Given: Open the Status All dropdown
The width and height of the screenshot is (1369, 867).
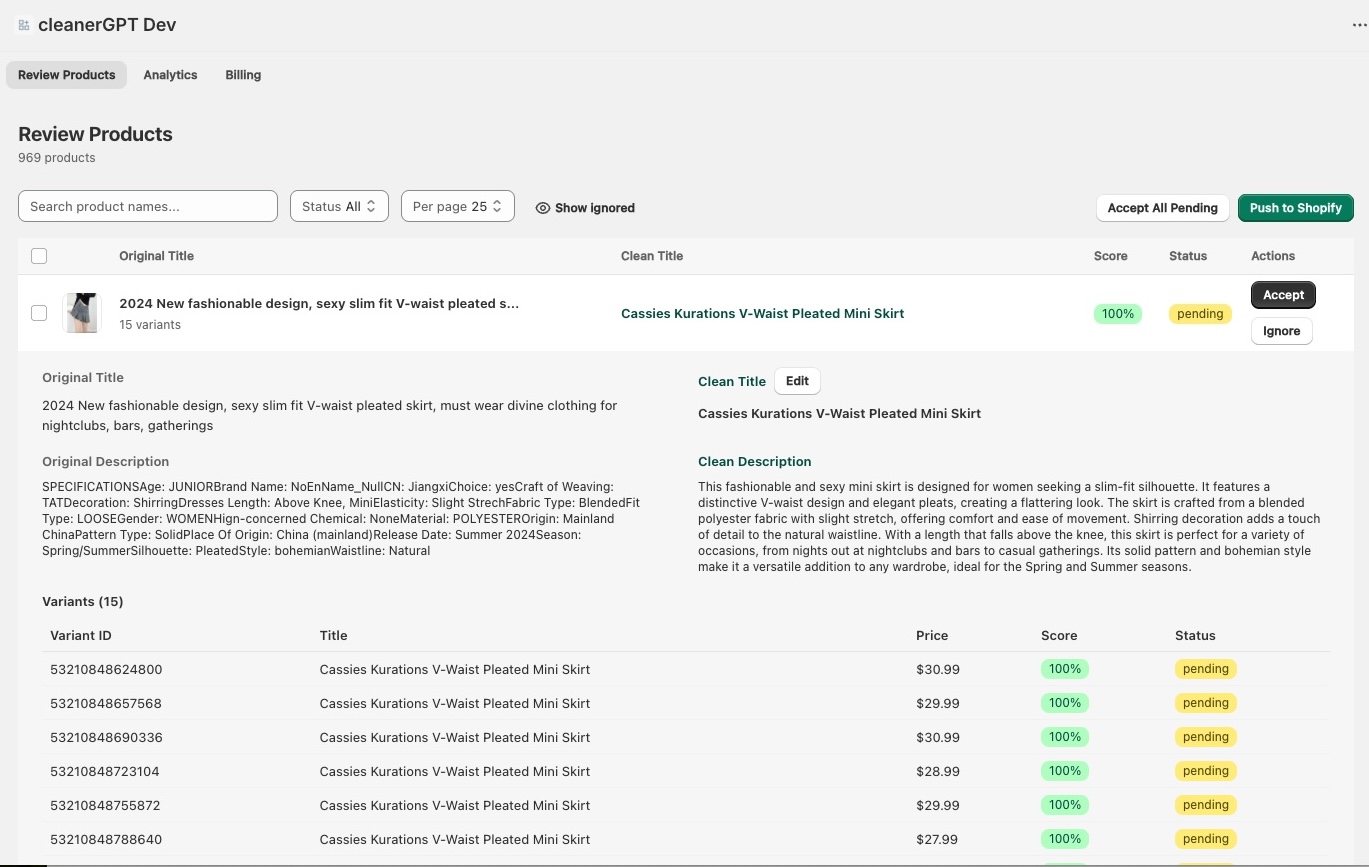Looking at the screenshot, I should (339, 206).
